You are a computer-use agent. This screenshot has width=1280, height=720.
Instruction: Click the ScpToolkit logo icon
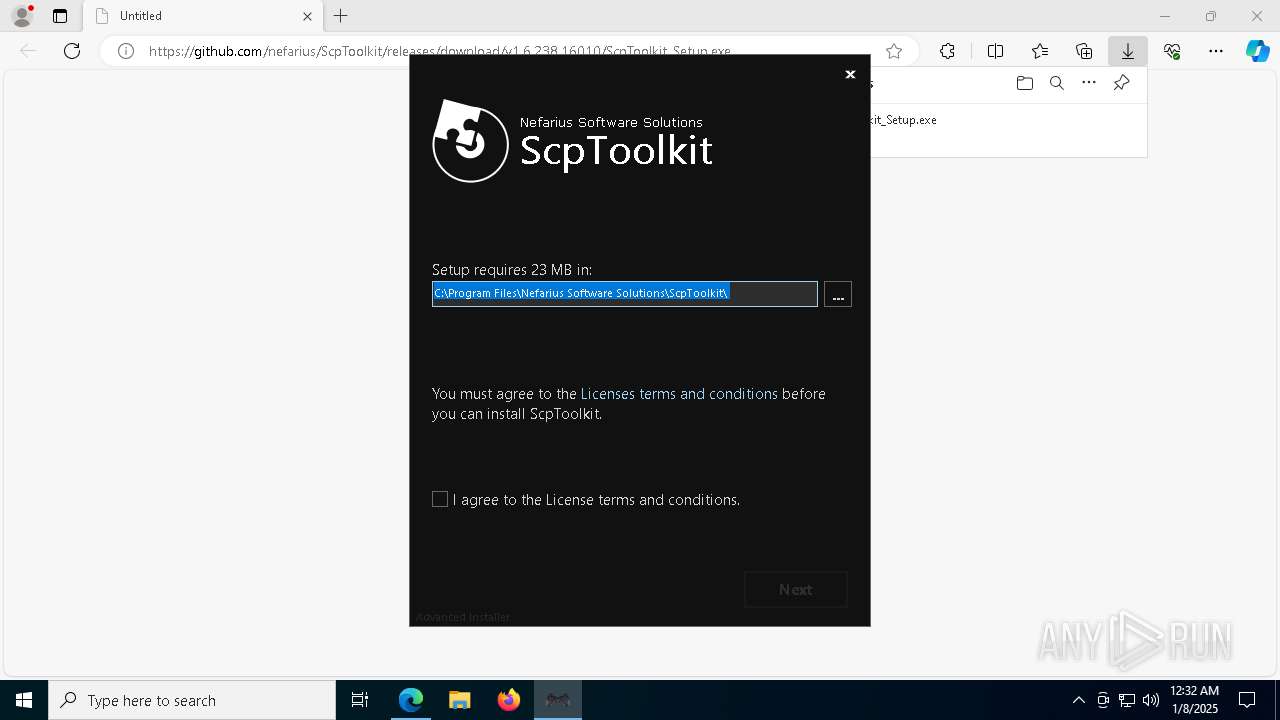pyautogui.click(x=471, y=141)
